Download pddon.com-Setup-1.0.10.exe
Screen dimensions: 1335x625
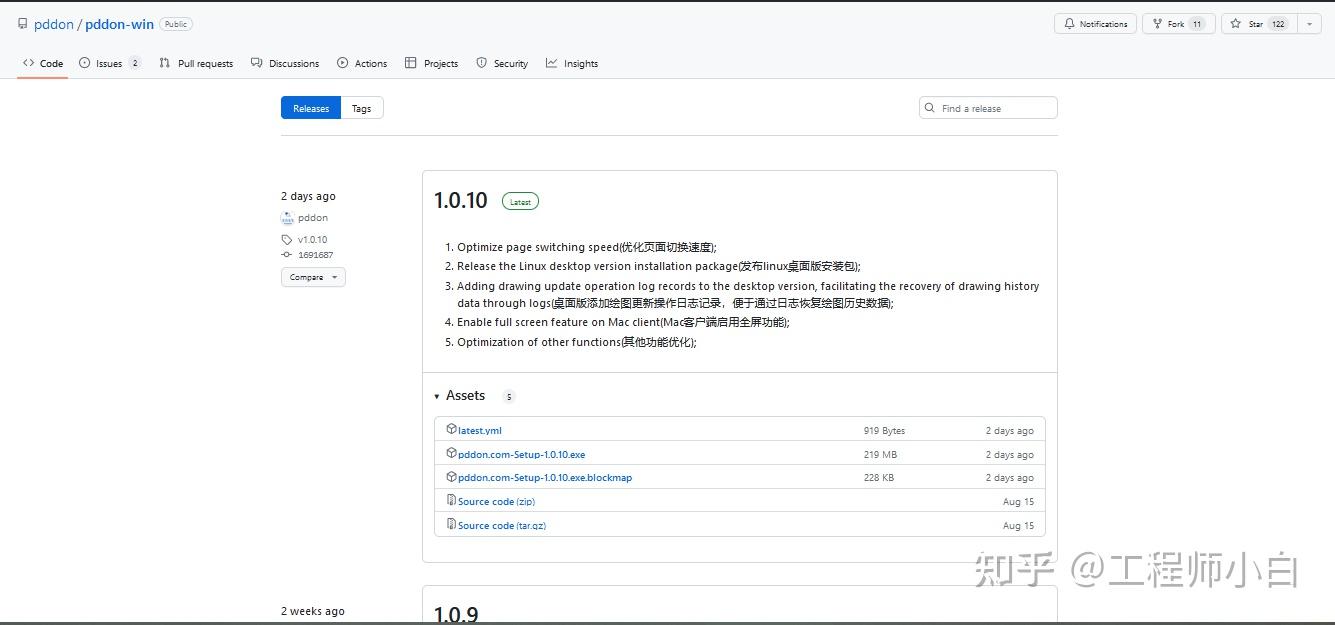pos(522,453)
